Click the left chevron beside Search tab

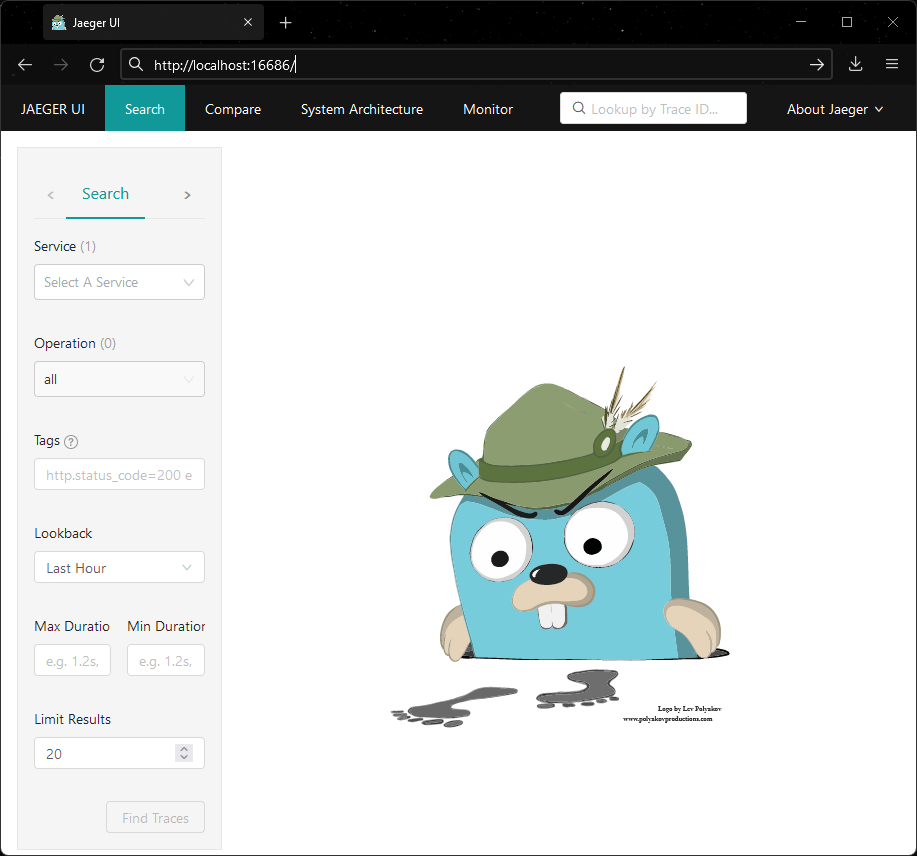tap(51, 195)
